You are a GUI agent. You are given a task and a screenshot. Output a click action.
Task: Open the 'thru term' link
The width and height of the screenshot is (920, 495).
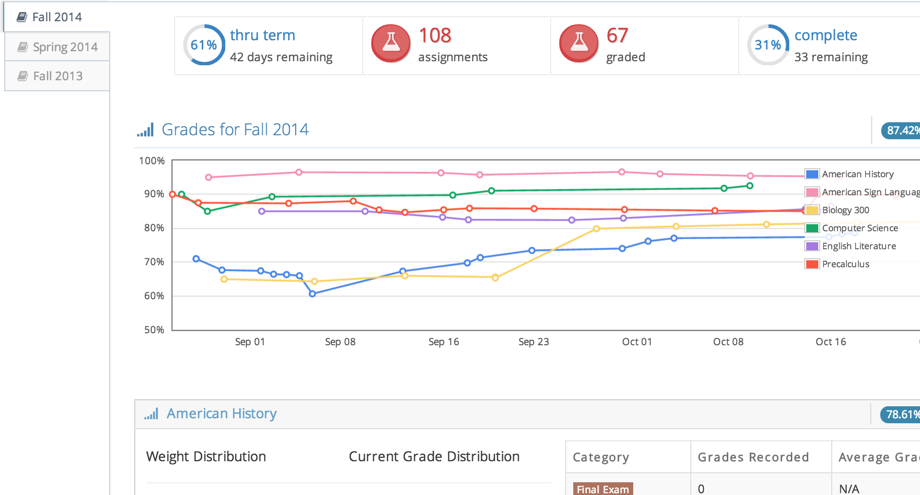(x=262, y=35)
